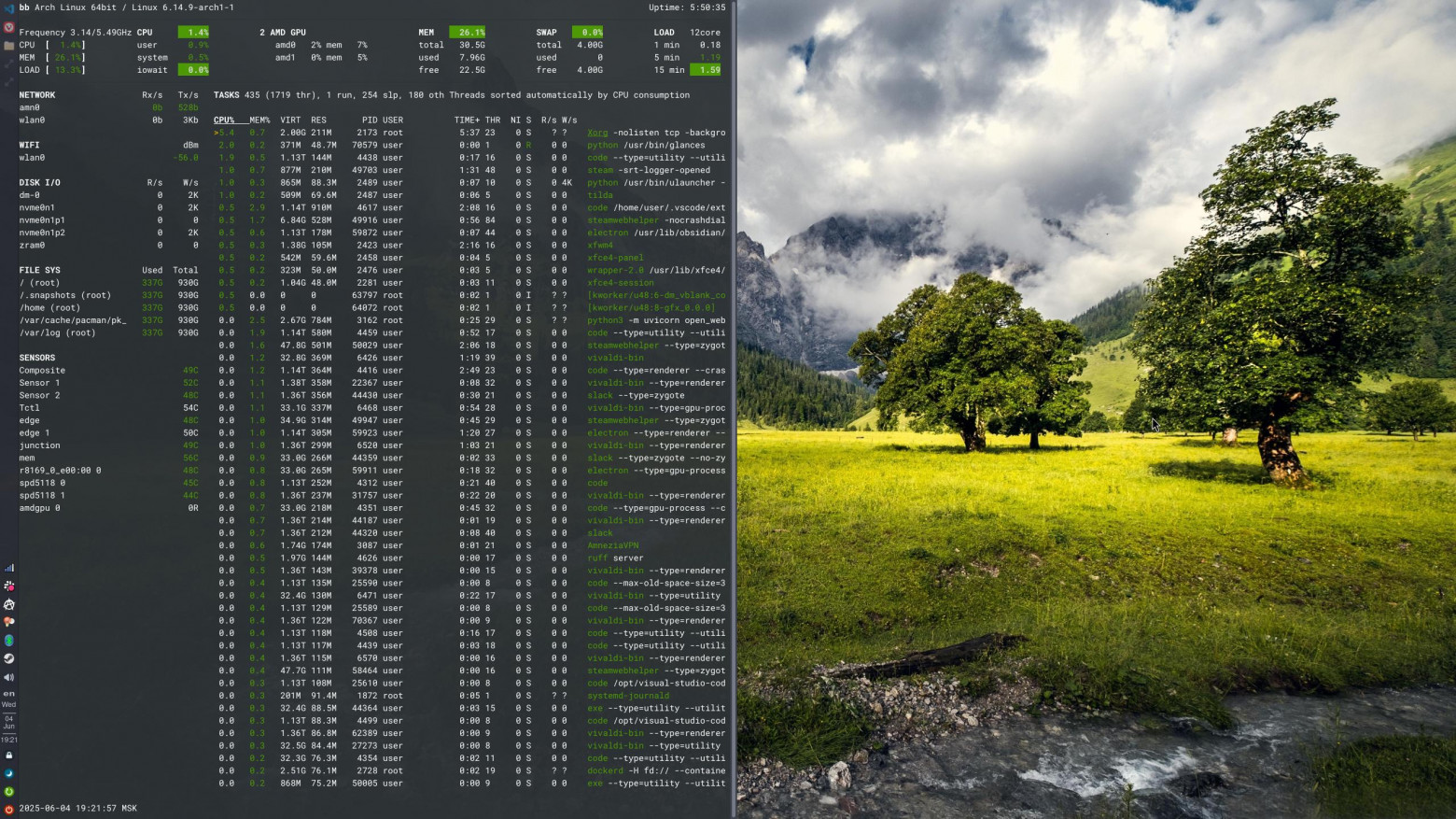Open Visual Studio Code from the panel
The image size is (1456, 819).
pyautogui.click(x=9, y=7)
